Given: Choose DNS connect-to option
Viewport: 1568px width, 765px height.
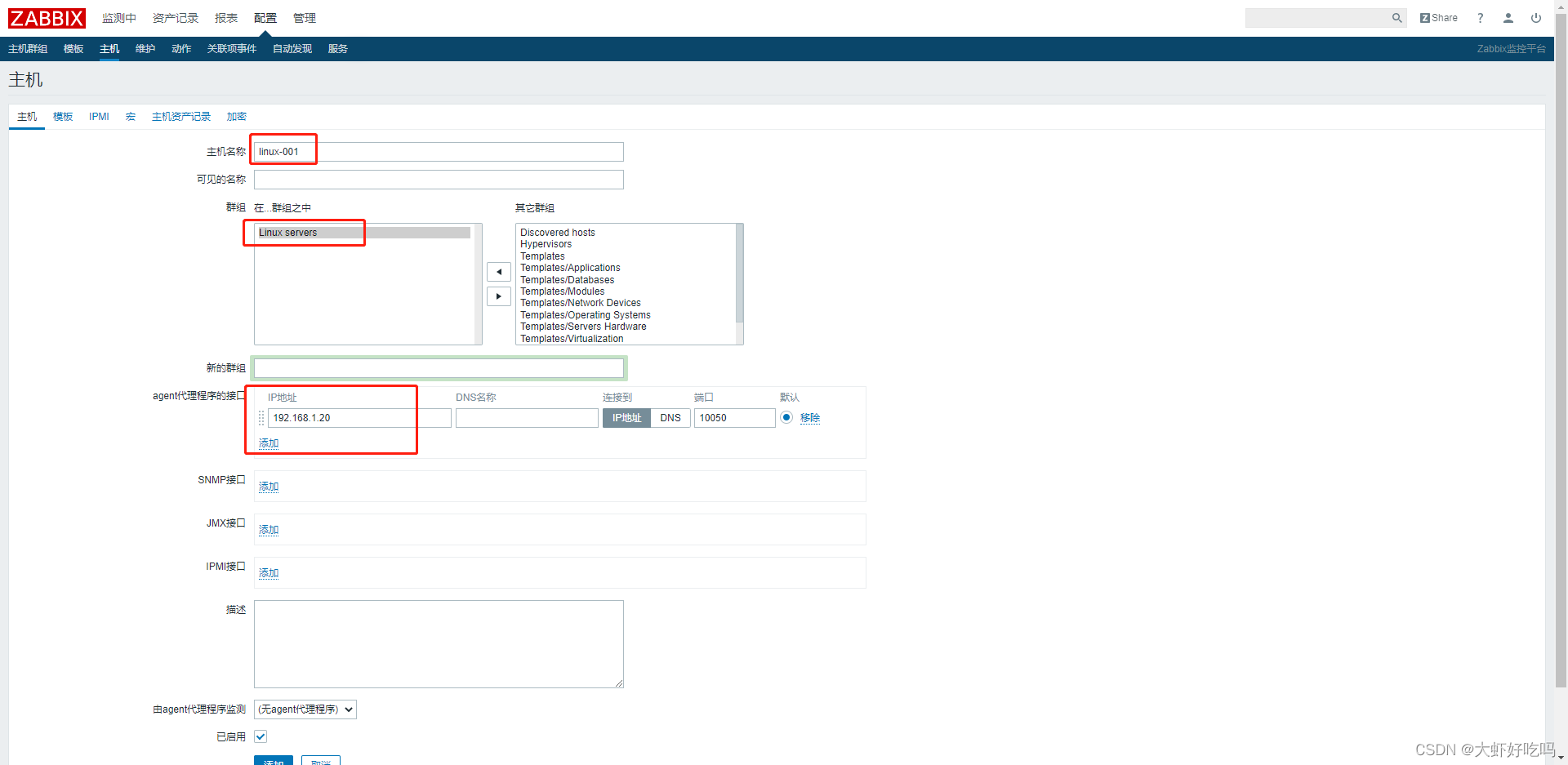Looking at the screenshot, I should [670, 418].
